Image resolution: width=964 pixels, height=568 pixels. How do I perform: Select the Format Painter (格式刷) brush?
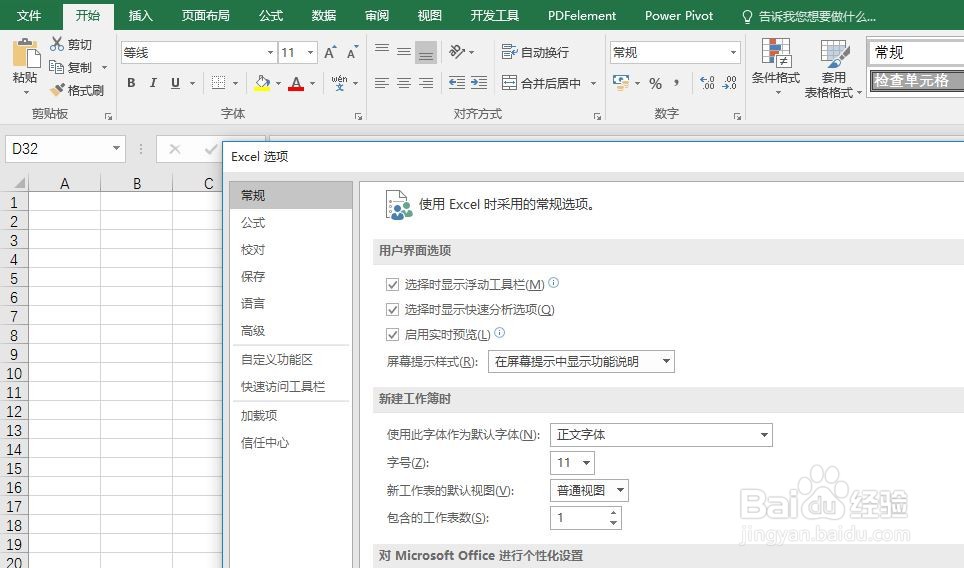coord(57,90)
